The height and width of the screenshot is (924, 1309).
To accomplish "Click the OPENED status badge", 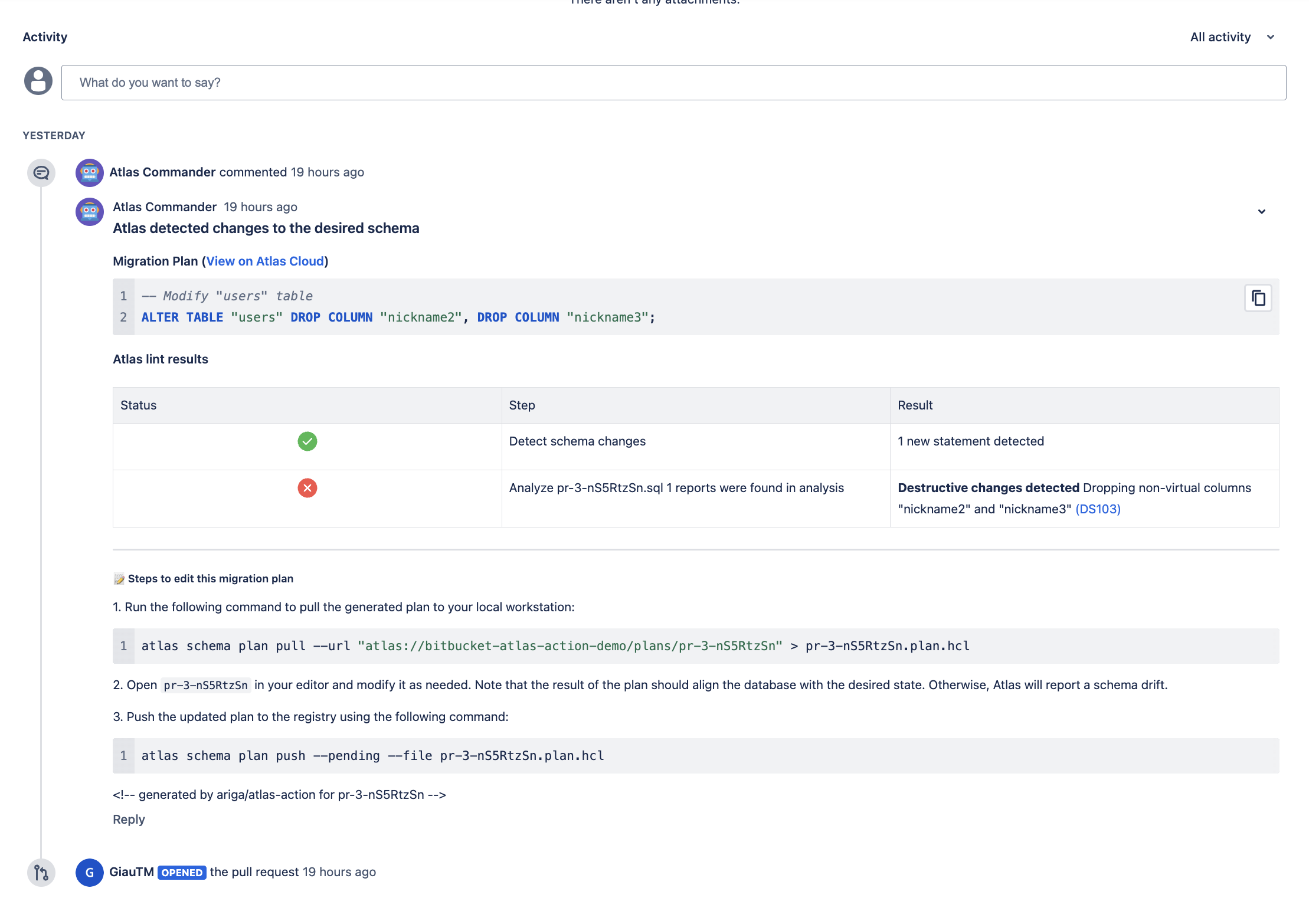I will [181, 872].
